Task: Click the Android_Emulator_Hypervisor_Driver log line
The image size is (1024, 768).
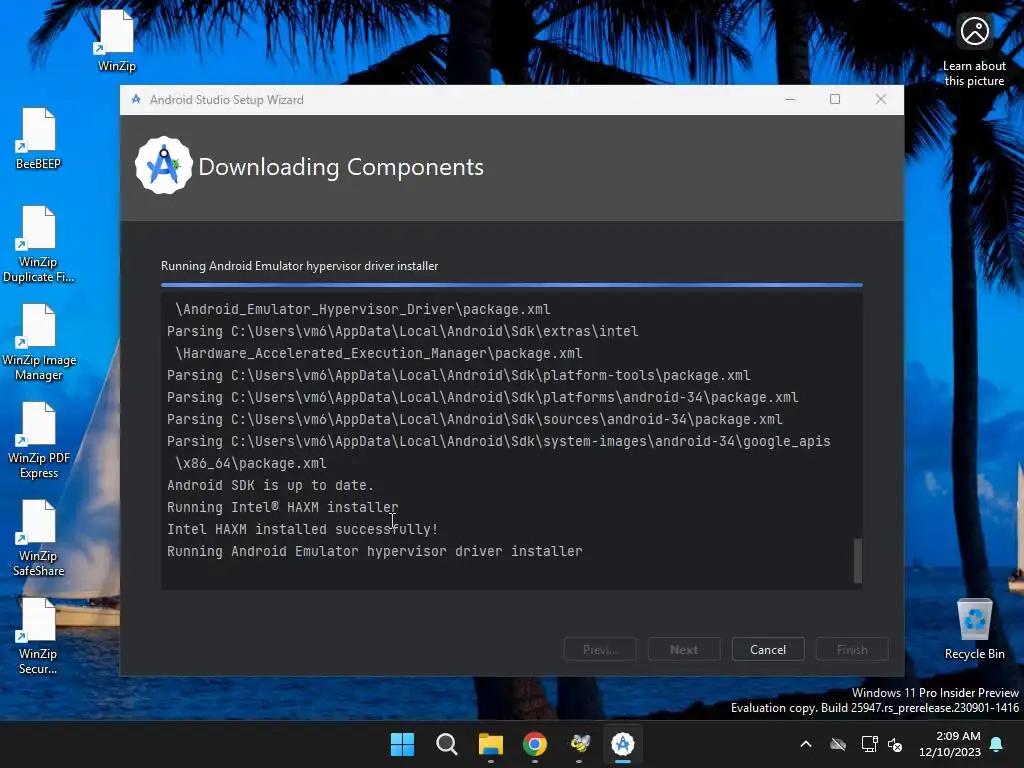Action: click(x=362, y=310)
